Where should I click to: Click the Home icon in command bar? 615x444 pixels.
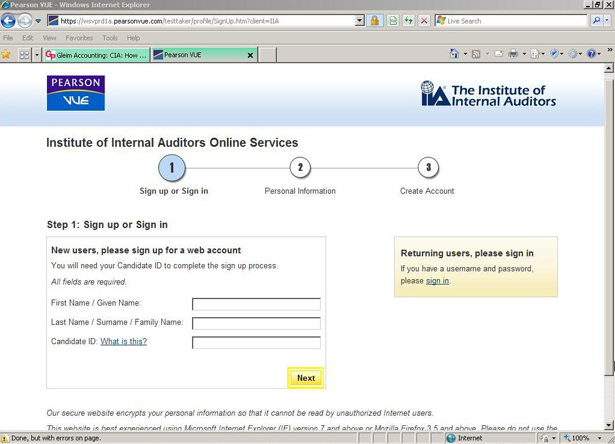coord(454,54)
